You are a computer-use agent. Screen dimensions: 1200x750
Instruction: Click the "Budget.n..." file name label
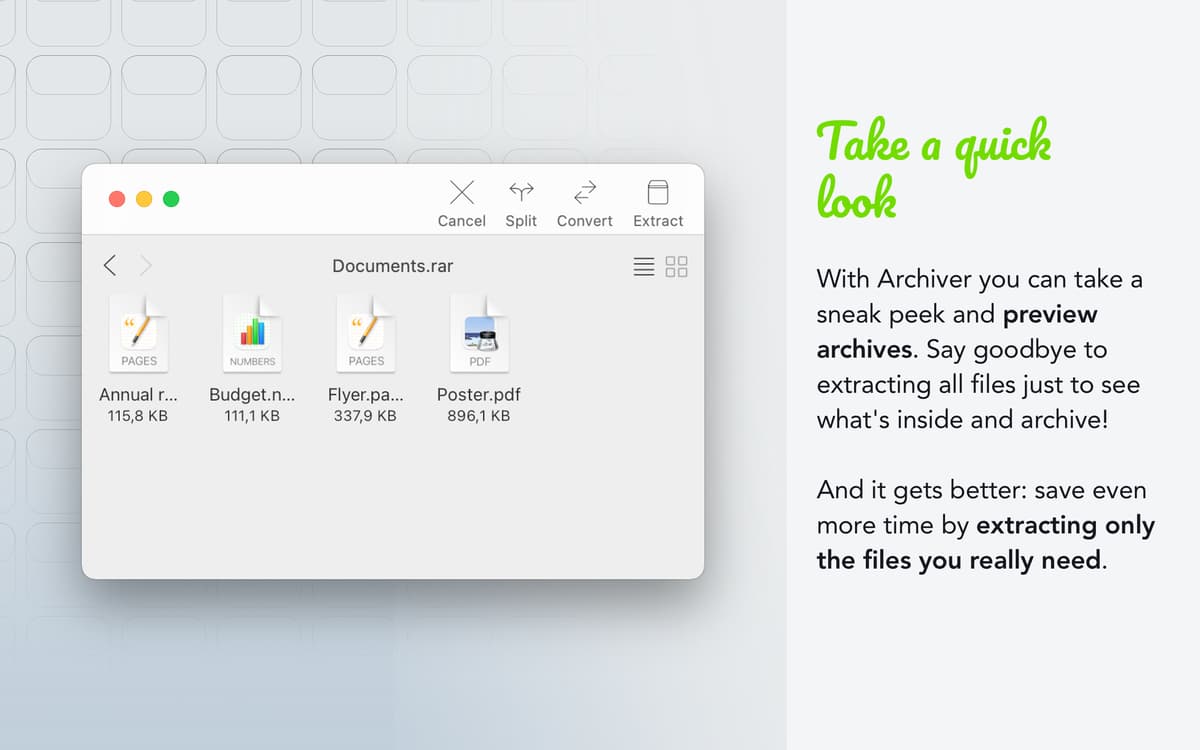click(x=252, y=395)
